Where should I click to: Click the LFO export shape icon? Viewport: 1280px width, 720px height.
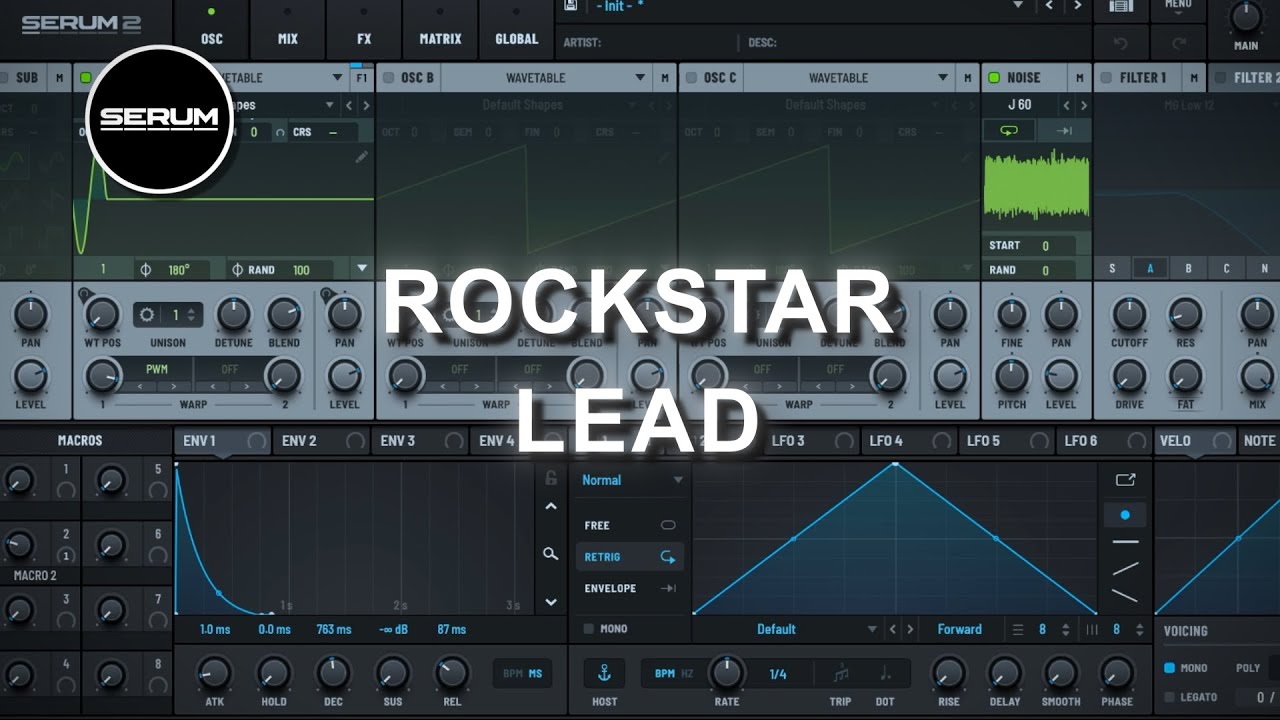1125,480
